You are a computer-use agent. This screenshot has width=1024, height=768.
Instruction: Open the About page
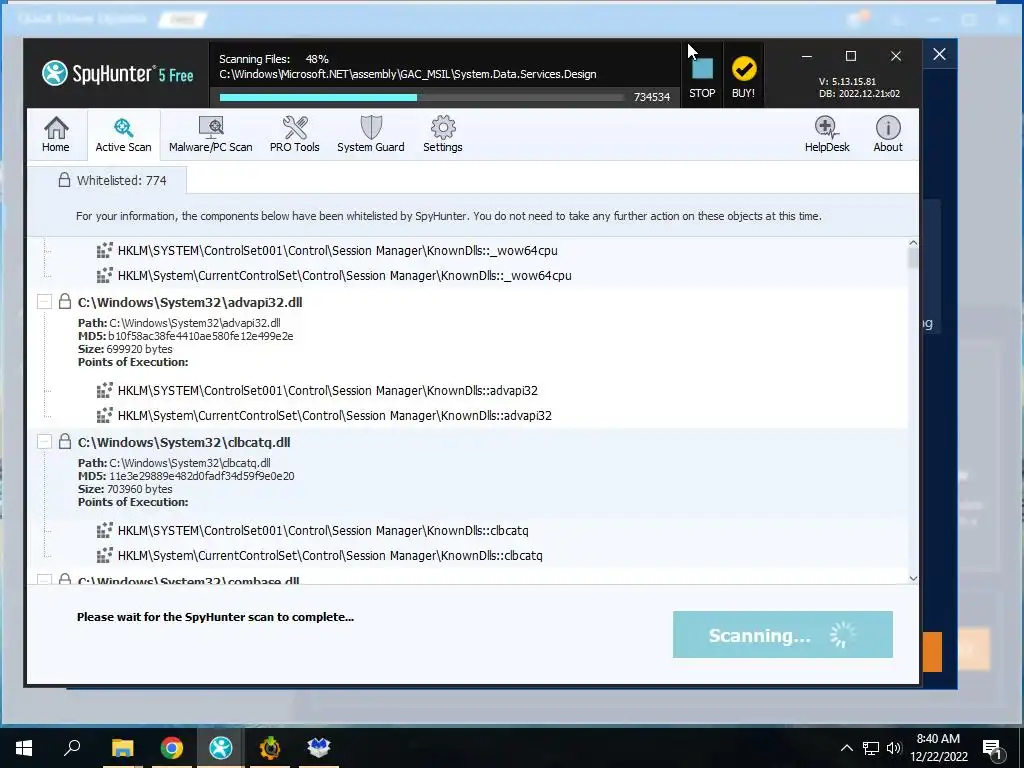point(888,135)
